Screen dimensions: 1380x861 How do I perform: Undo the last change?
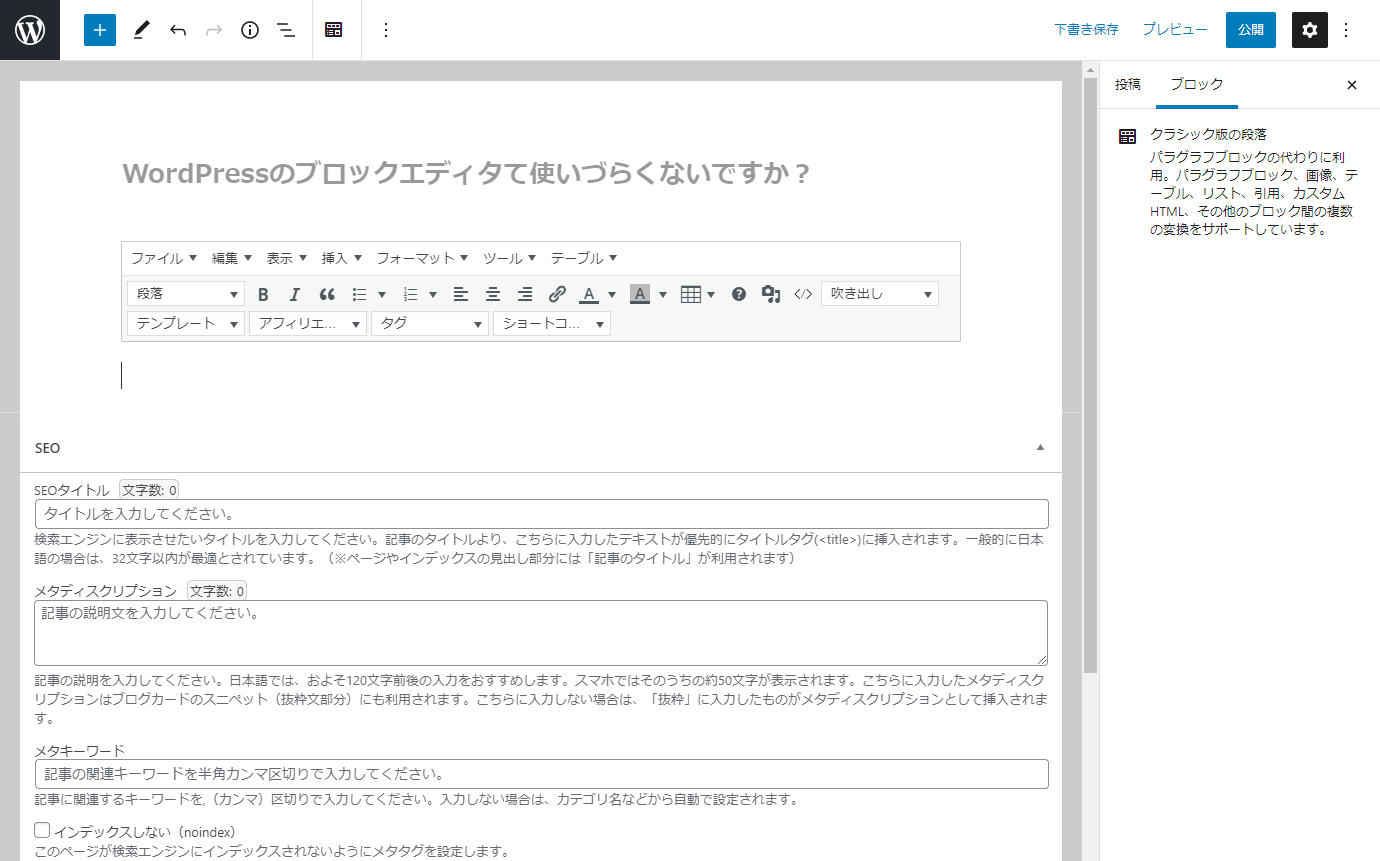pyautogui.click(x=178, y=30)
